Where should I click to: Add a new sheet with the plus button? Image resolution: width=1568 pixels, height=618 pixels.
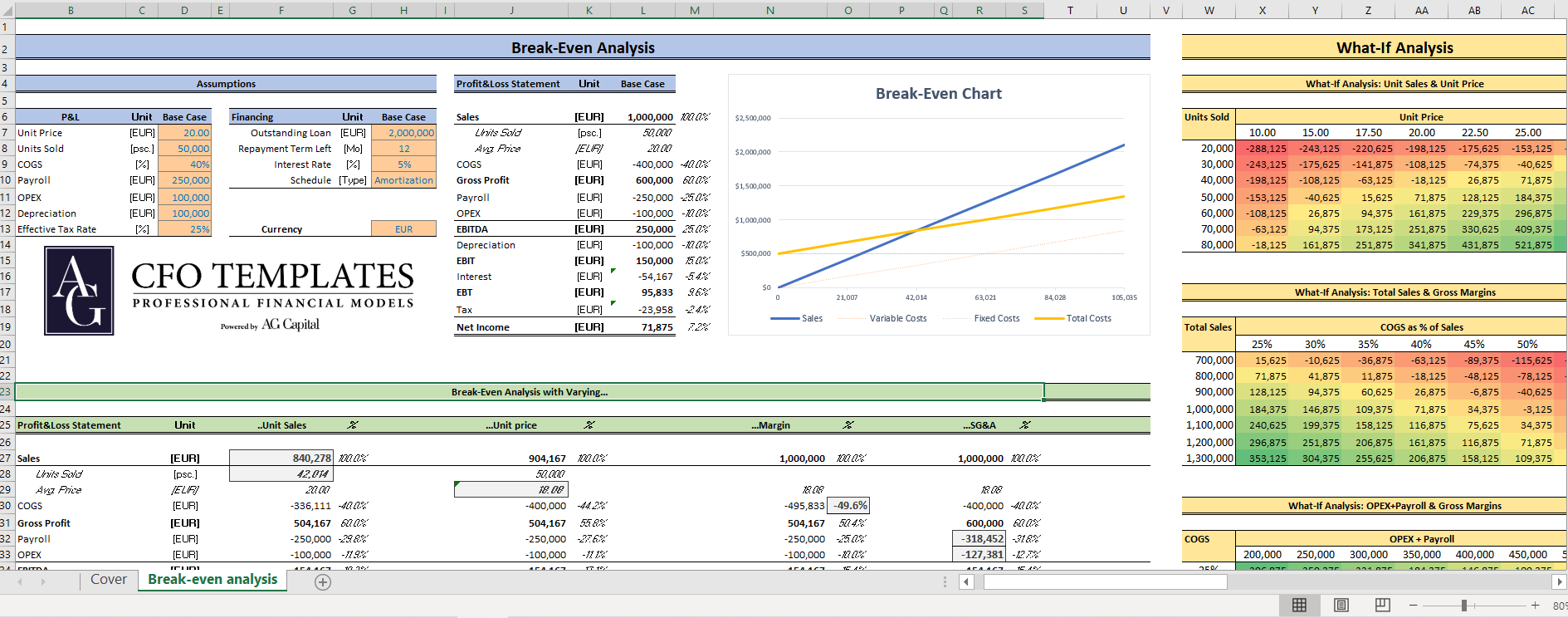(323, 582)
